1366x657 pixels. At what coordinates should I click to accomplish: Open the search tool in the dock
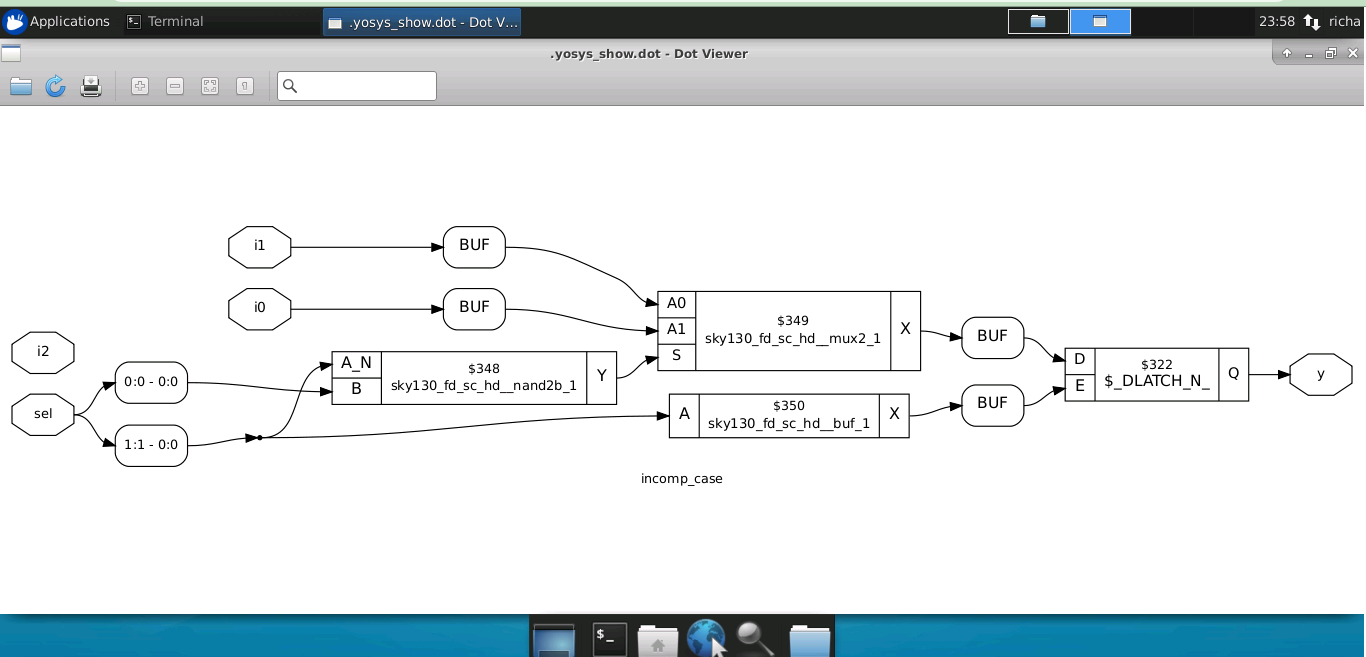(x=755, y=636)
